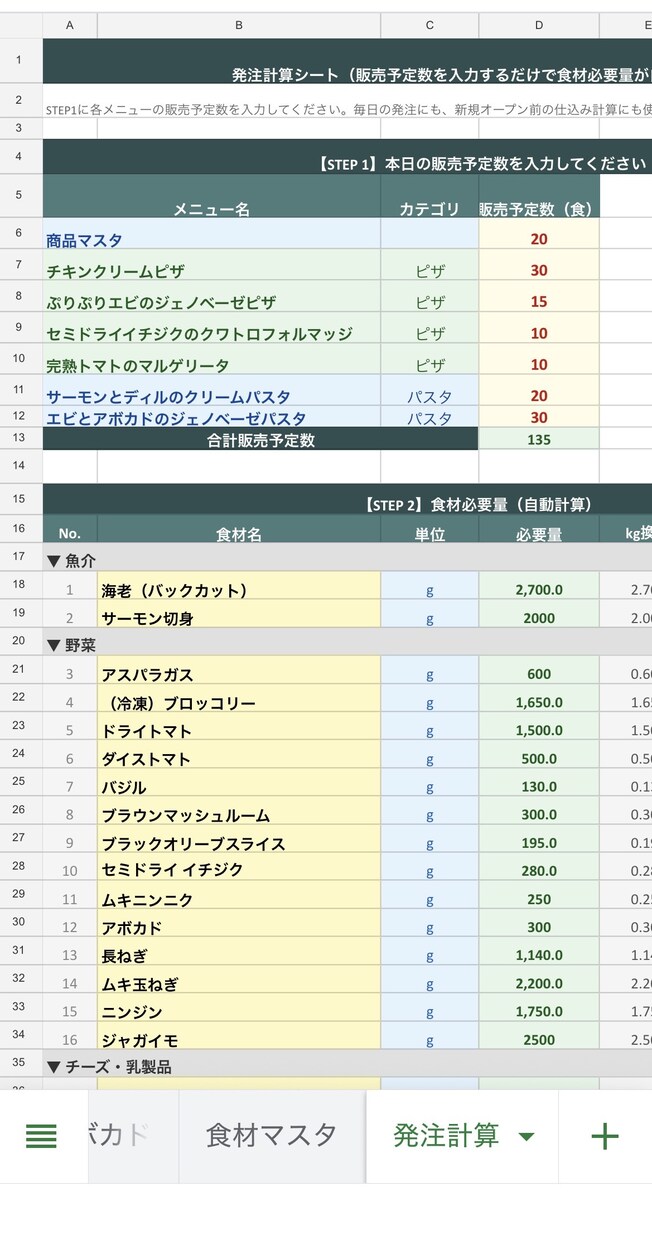Open the 発注計算 tab dropdown arrow
Image resolution: width=652 pixels, height=1240 pixels.
(x=526, y=1137)
